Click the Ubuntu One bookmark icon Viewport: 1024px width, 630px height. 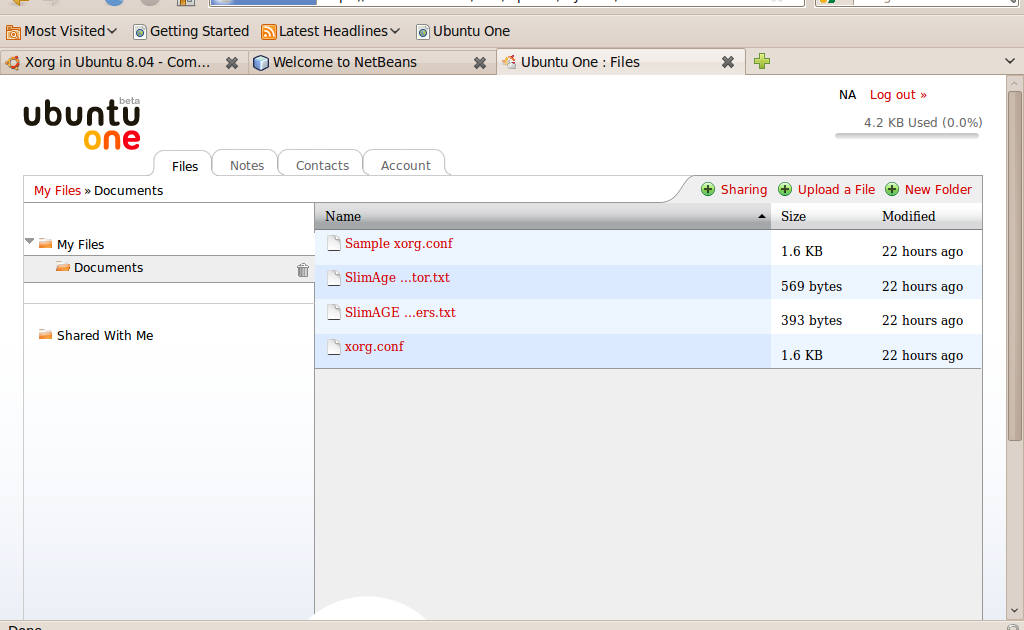click(x=423, y=31)
